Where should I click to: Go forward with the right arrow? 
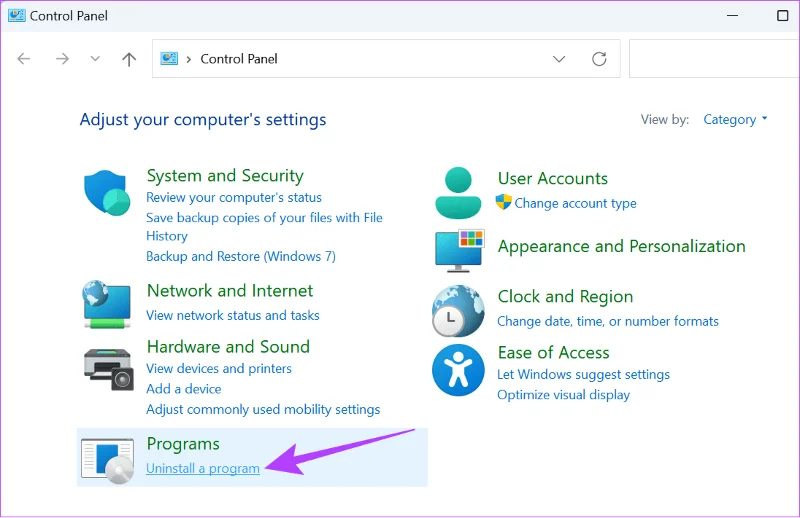point(62,59)
